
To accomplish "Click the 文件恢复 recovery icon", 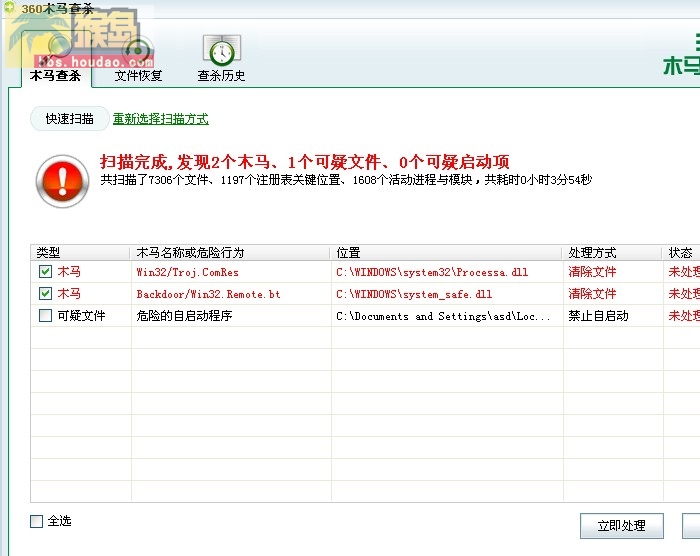I will (138, 50).
